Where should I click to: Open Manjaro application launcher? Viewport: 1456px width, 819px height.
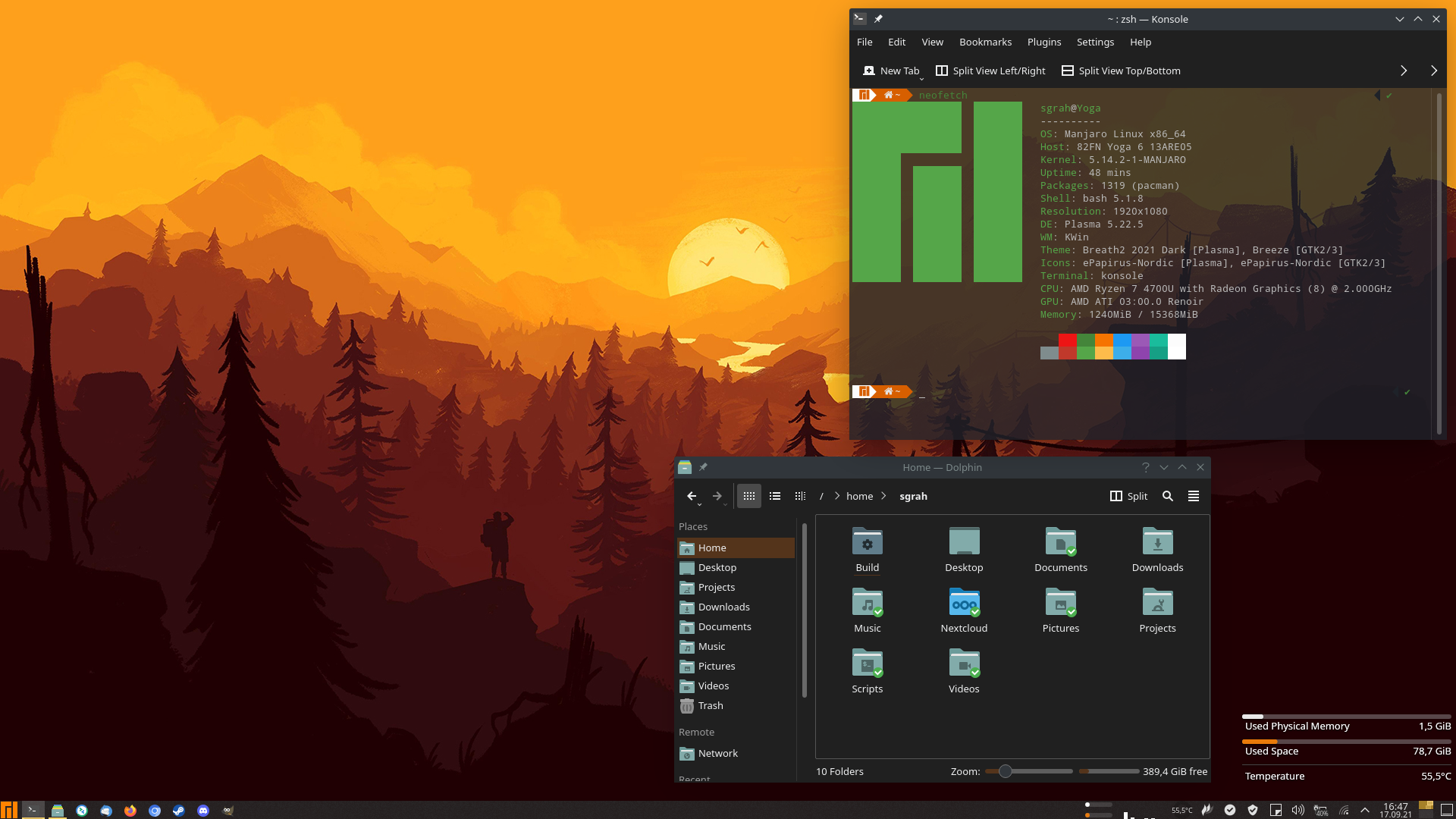coord(9,810)
